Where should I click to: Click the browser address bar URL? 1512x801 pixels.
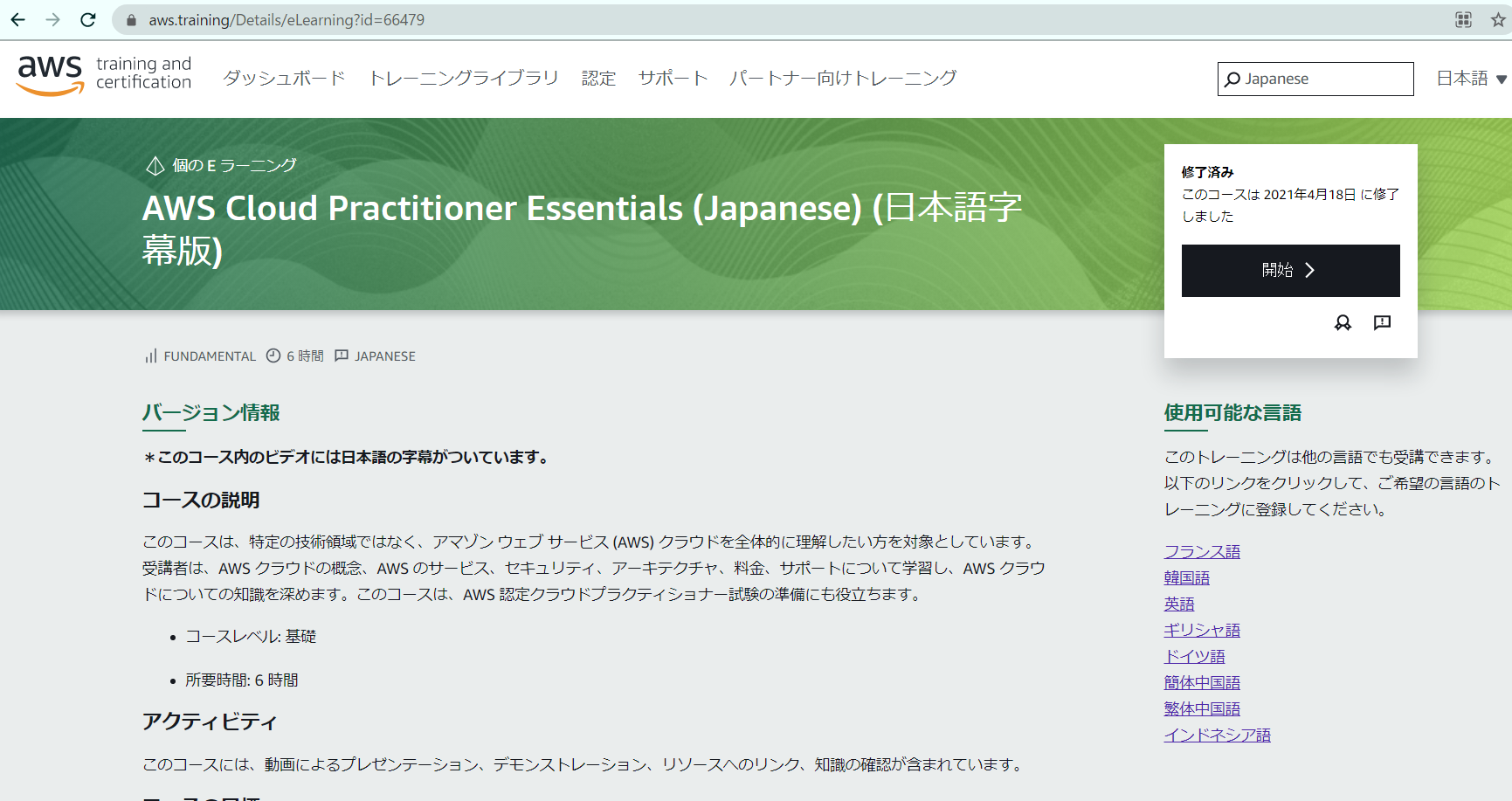point(287,20)
